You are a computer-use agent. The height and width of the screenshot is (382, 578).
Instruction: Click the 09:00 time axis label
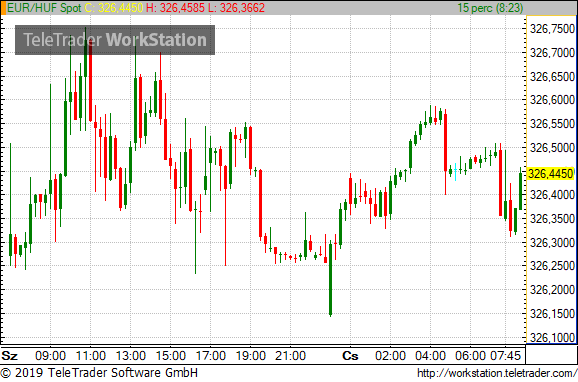pyautogui.click(x=51, y=356)
